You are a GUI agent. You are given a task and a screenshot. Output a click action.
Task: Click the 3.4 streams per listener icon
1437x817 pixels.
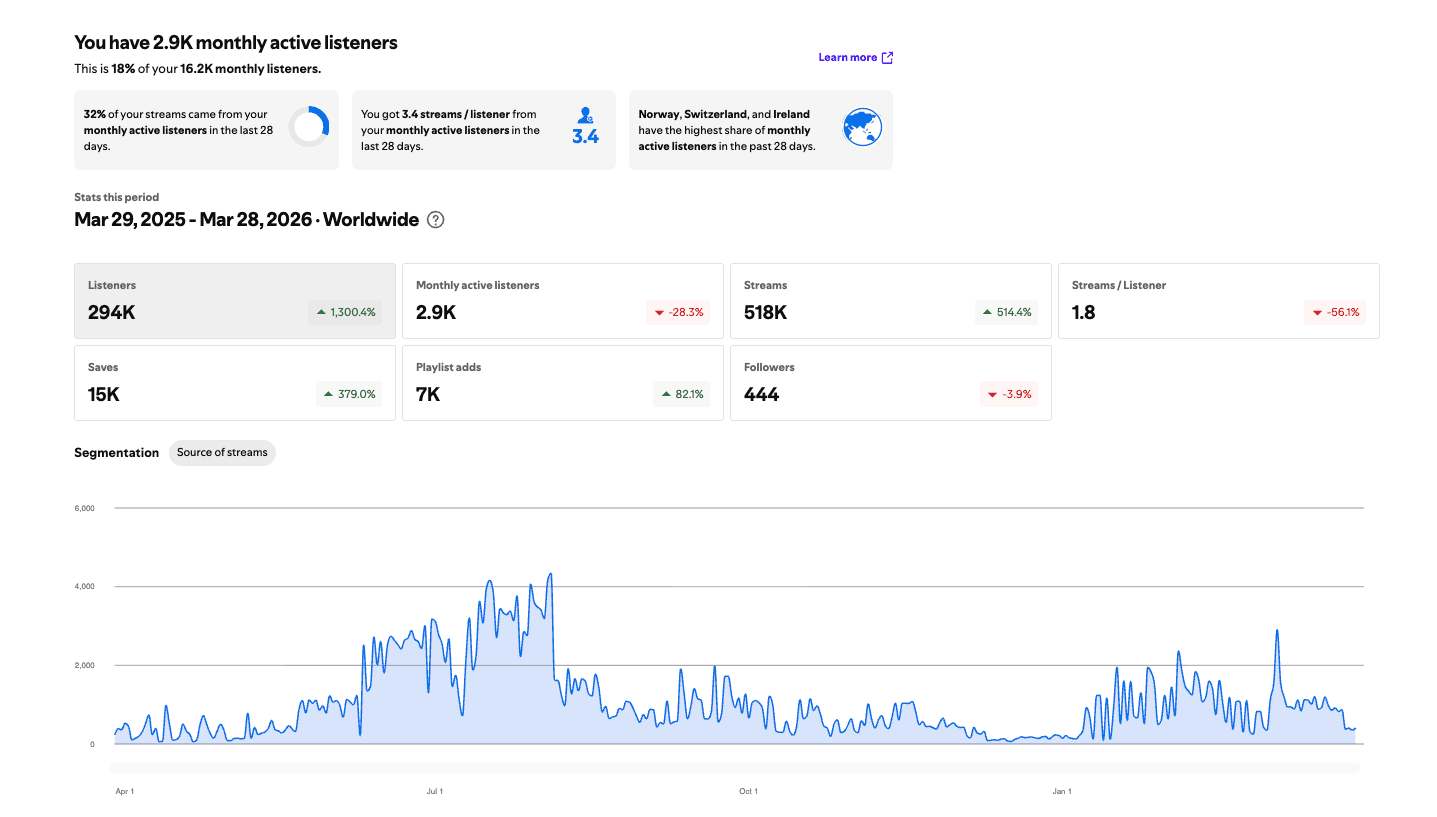tap(585, 127)
